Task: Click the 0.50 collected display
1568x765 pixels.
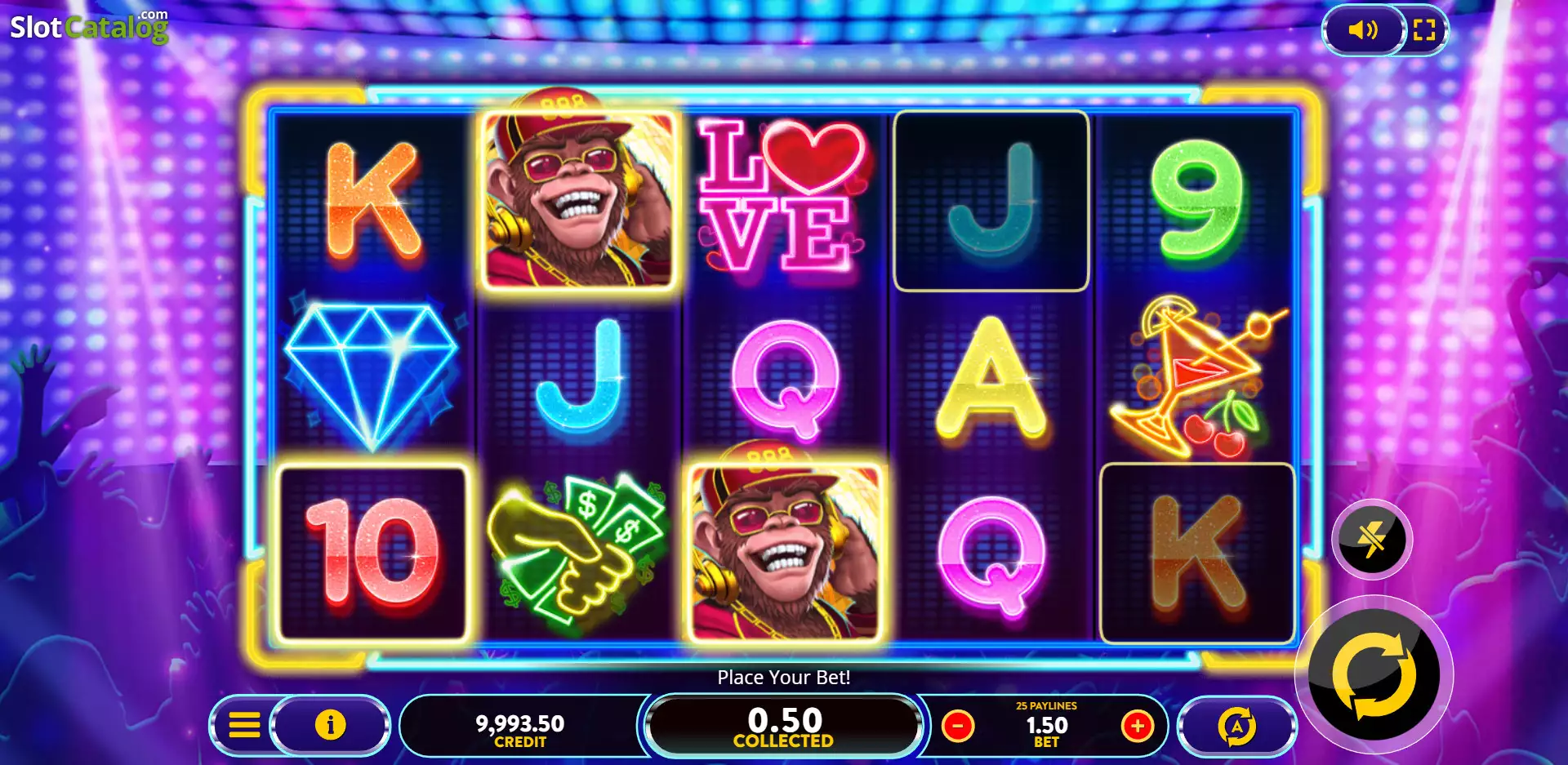Action: [x=783, y=726]
